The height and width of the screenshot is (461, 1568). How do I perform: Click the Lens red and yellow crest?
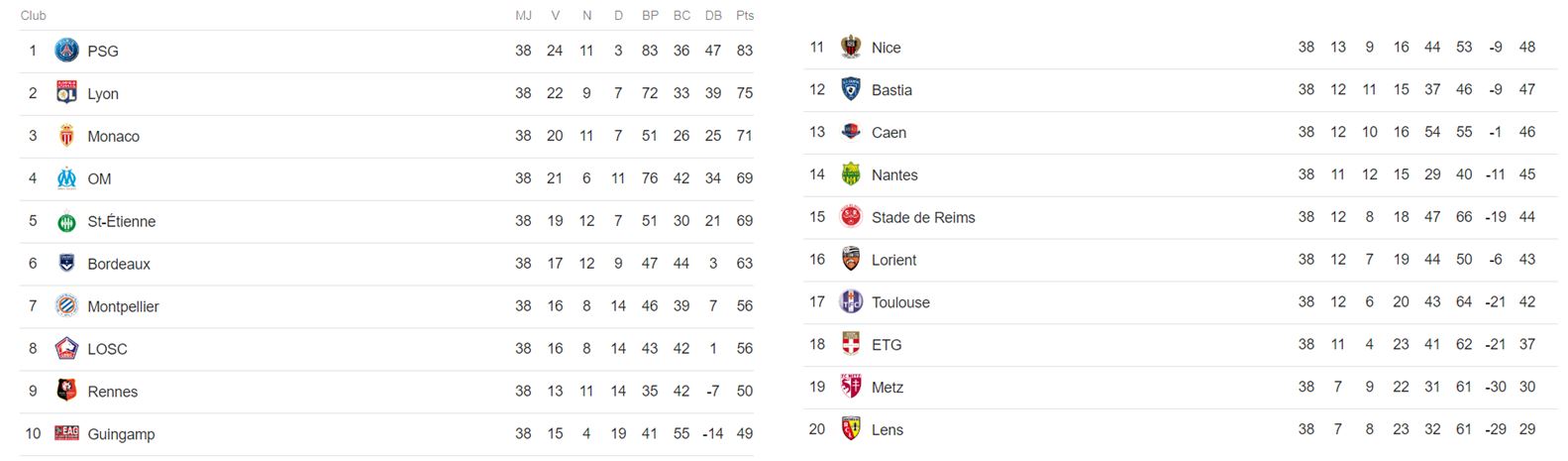[x=851, y=429]
